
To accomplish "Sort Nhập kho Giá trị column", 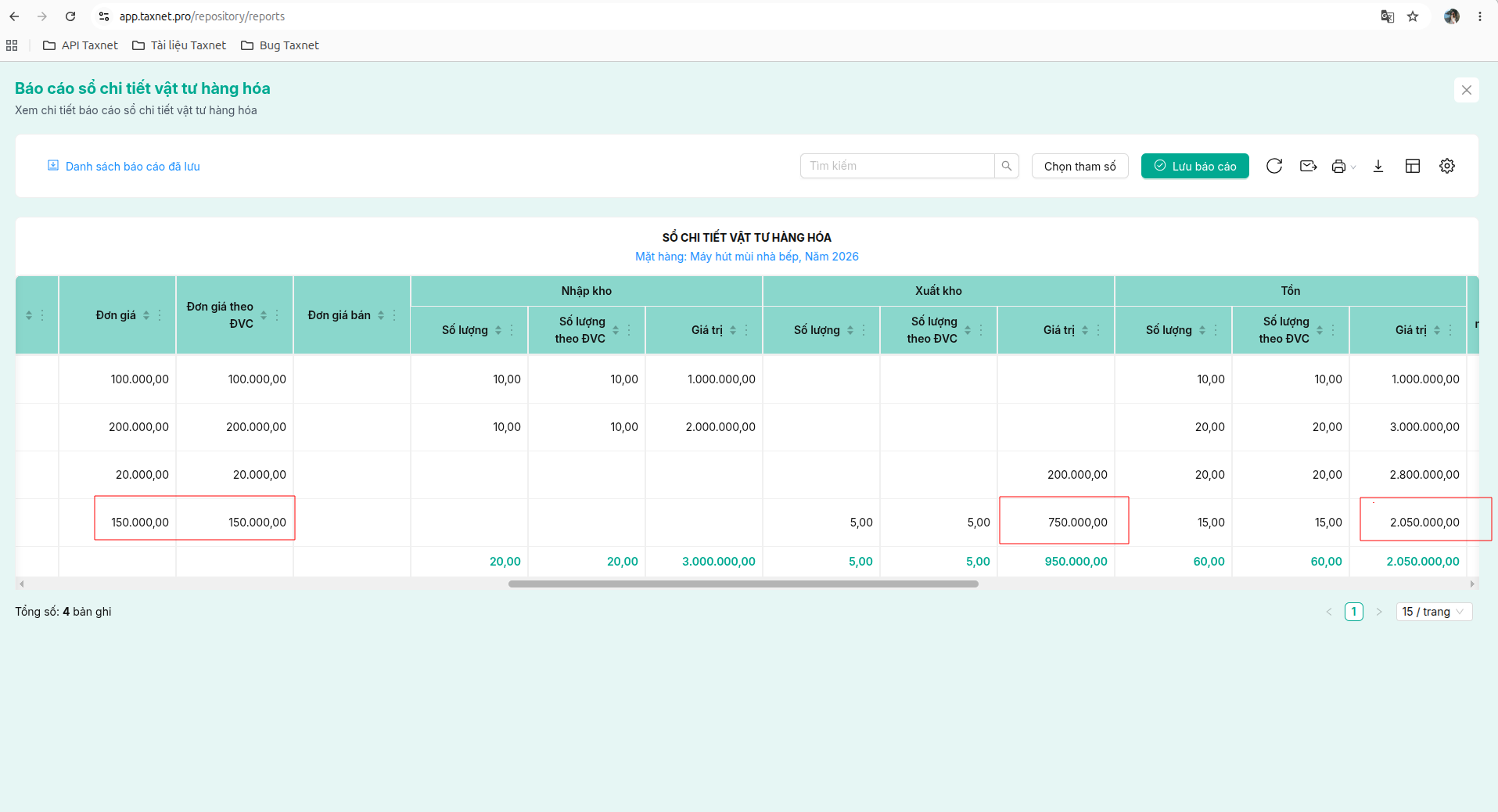I will tap(733, 330).
